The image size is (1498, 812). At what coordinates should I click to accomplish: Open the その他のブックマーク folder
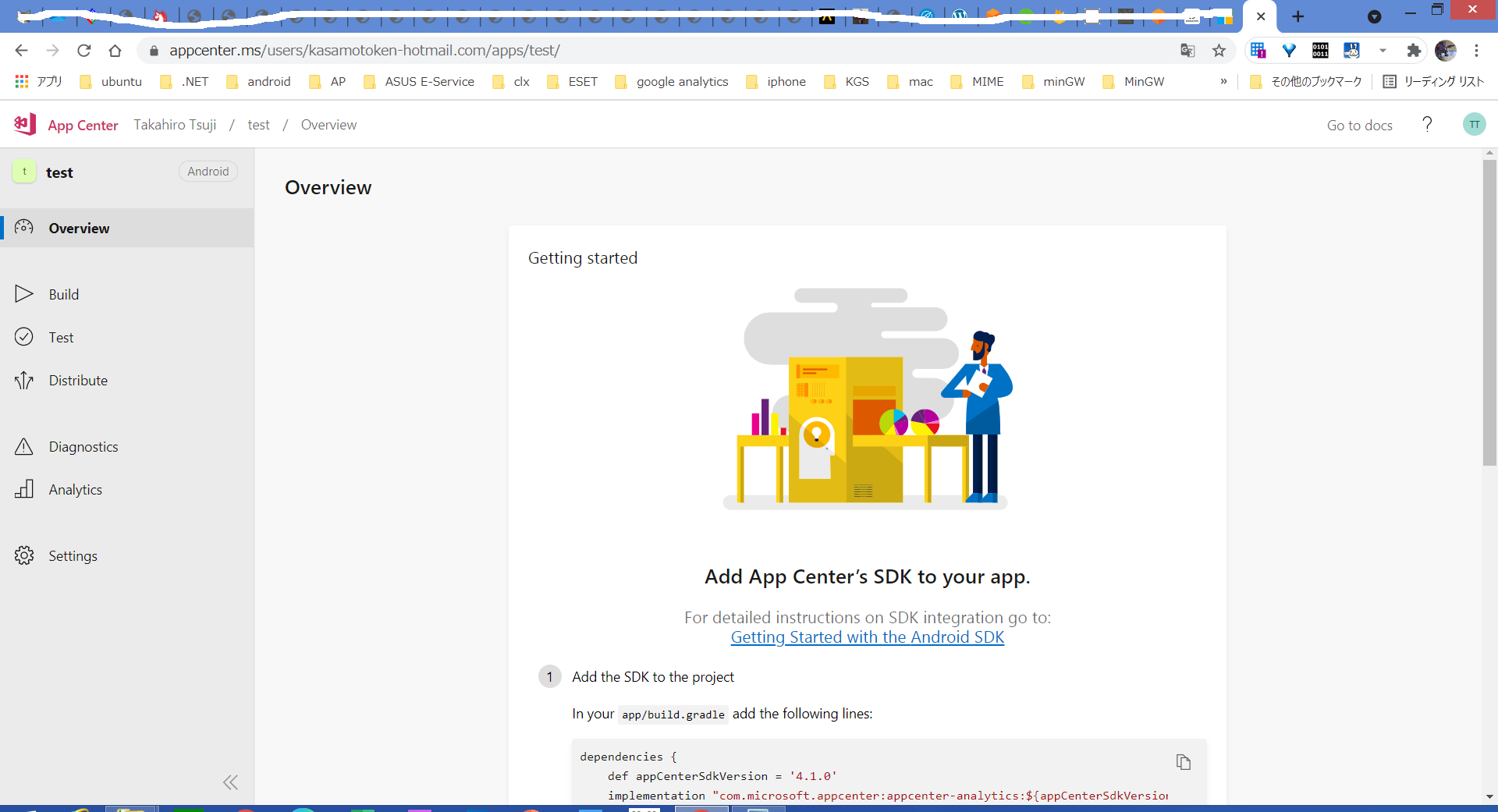1305,81
